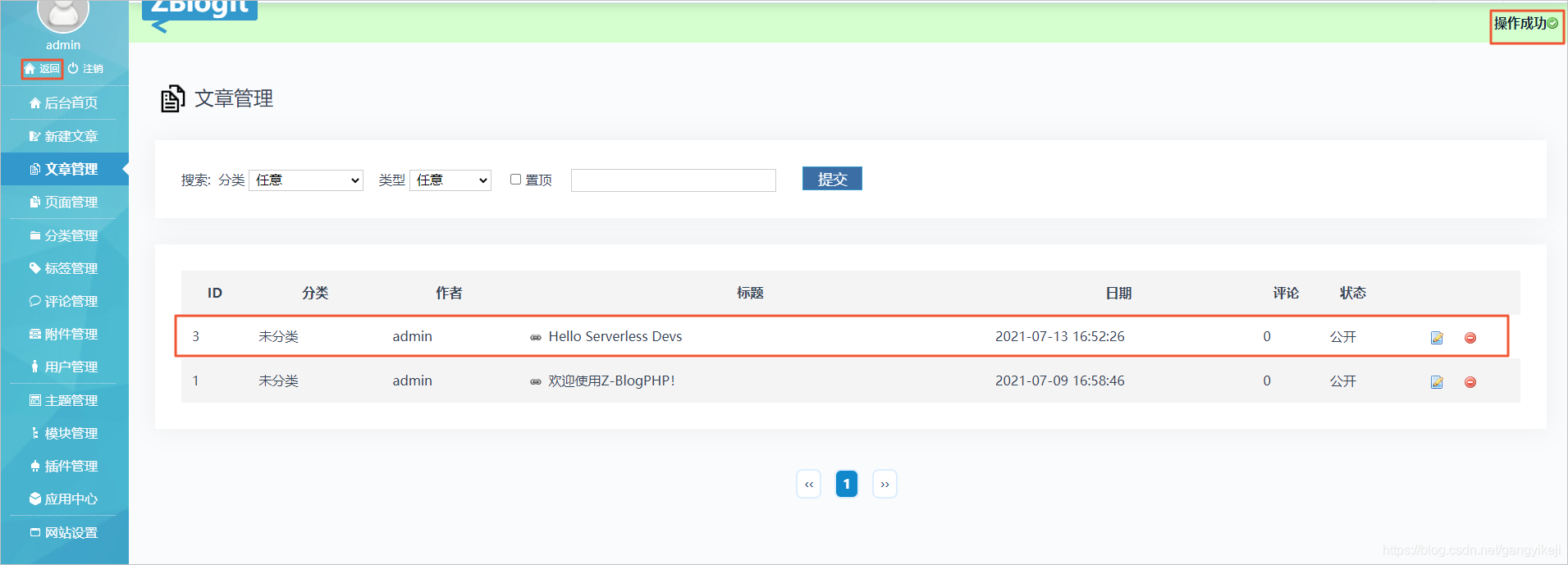Open 网站设置 in sidebar
This screenshot has width=1568, height=565.
point(64,532)
